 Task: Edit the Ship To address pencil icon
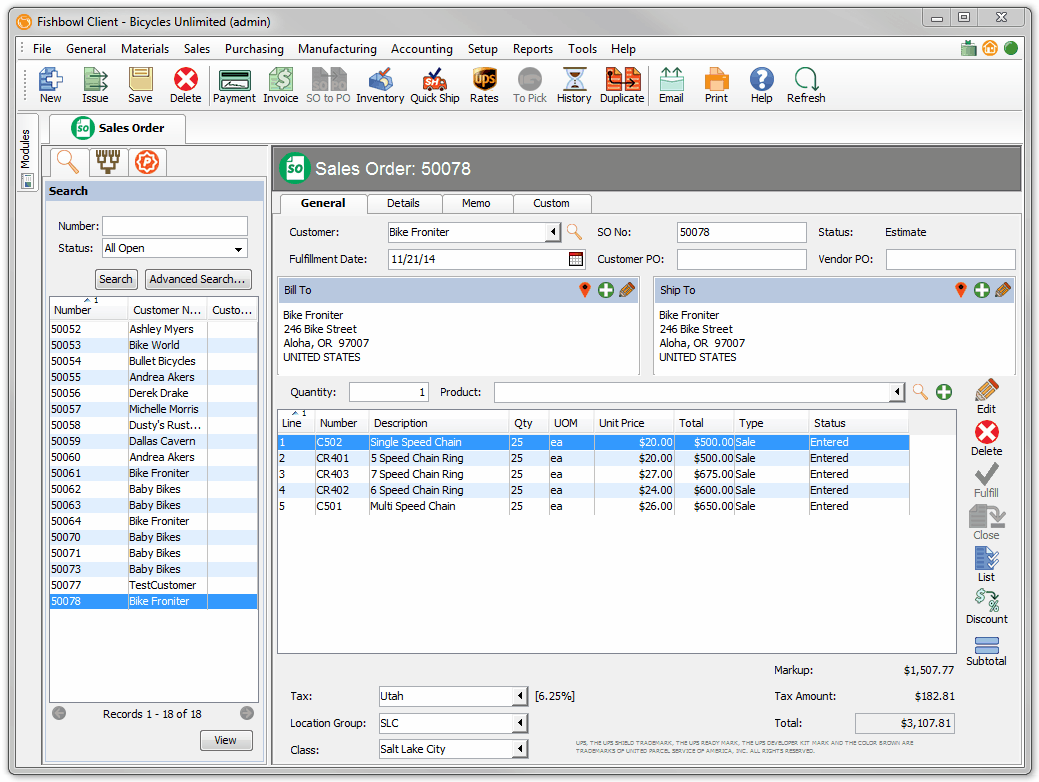pos(1003,290)
